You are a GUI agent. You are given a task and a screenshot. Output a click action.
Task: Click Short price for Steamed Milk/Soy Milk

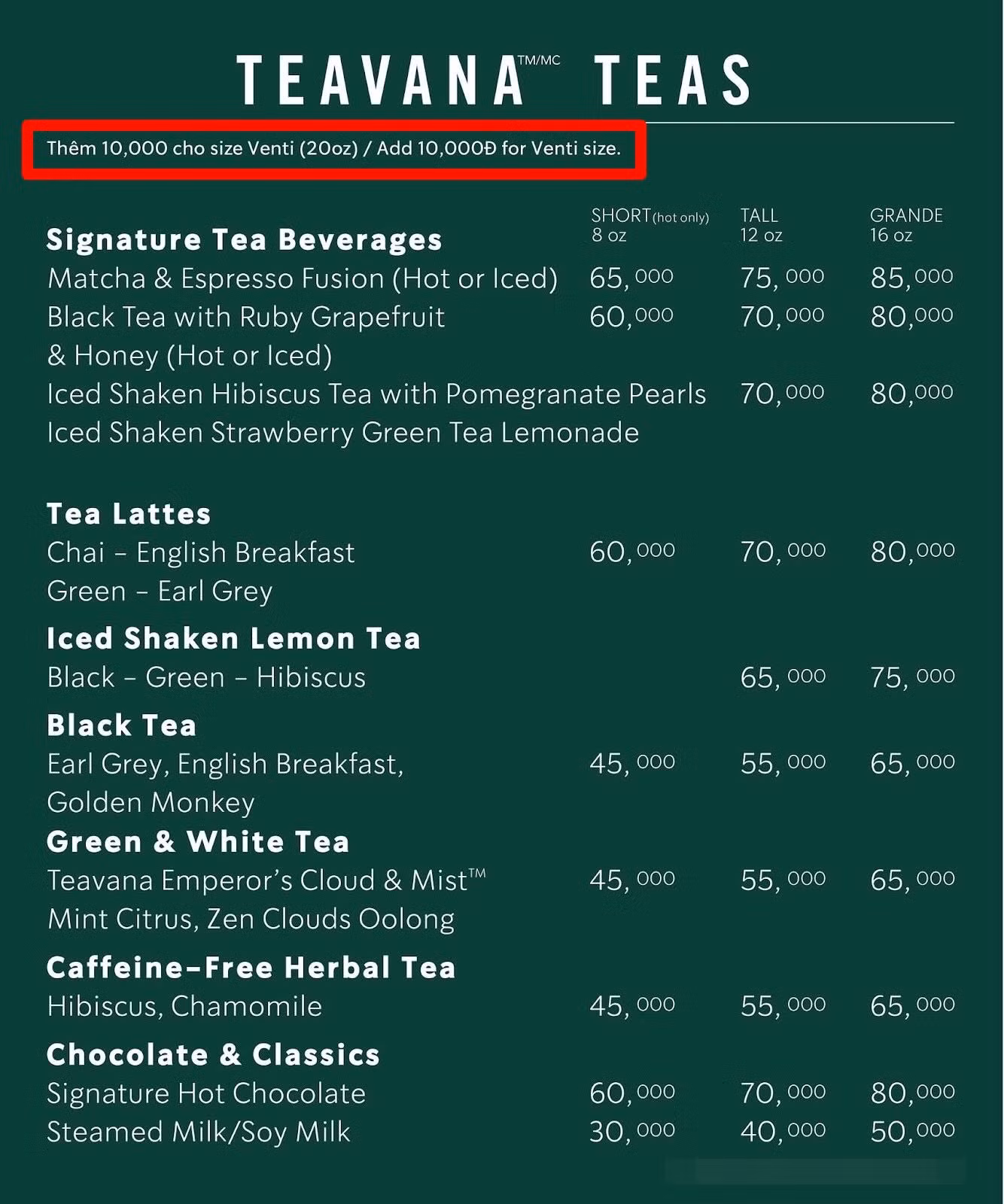(x=631, y=1132)
